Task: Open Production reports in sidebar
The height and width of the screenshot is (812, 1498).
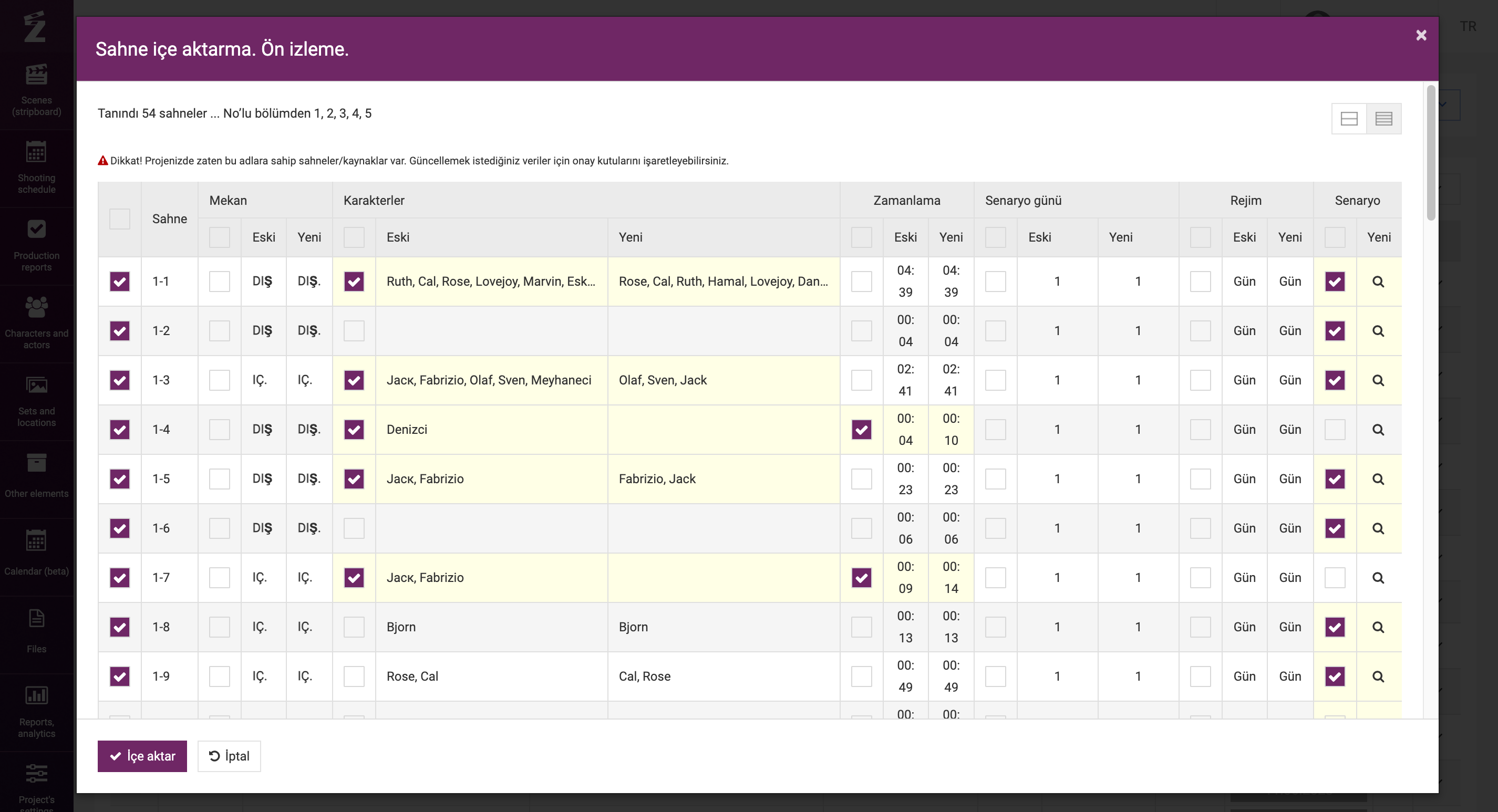Action: pos(36,245)
